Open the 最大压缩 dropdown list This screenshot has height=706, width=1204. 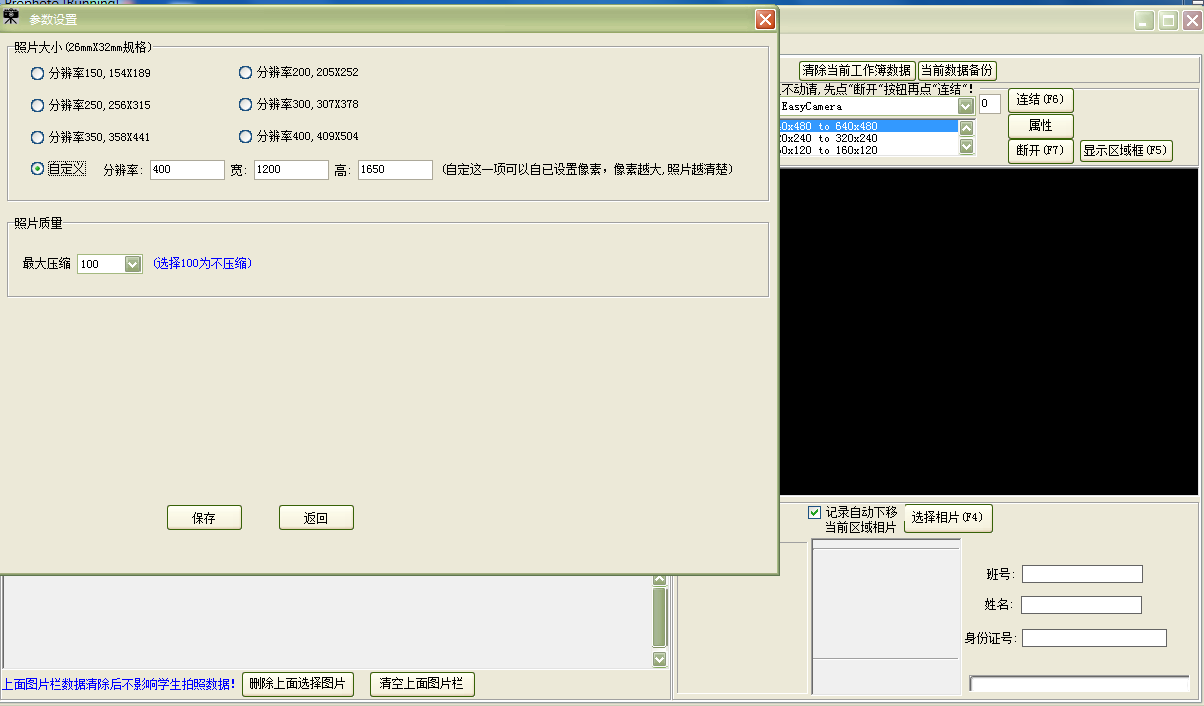[x=133, y=264]
